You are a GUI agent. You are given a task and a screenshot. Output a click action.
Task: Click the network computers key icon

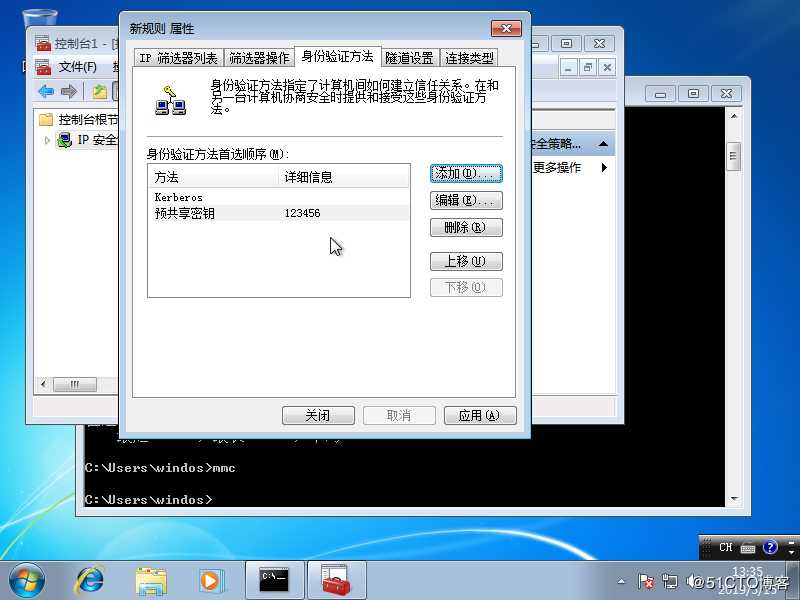tap(170, 101)
